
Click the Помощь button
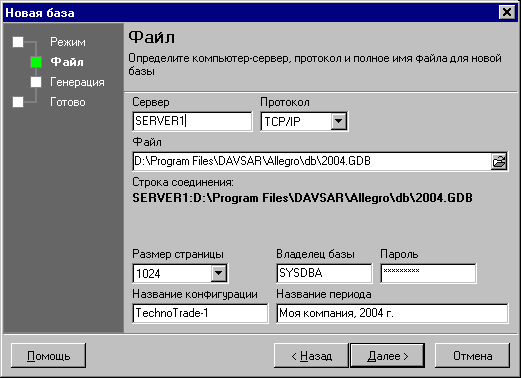[x=48, y=356]
